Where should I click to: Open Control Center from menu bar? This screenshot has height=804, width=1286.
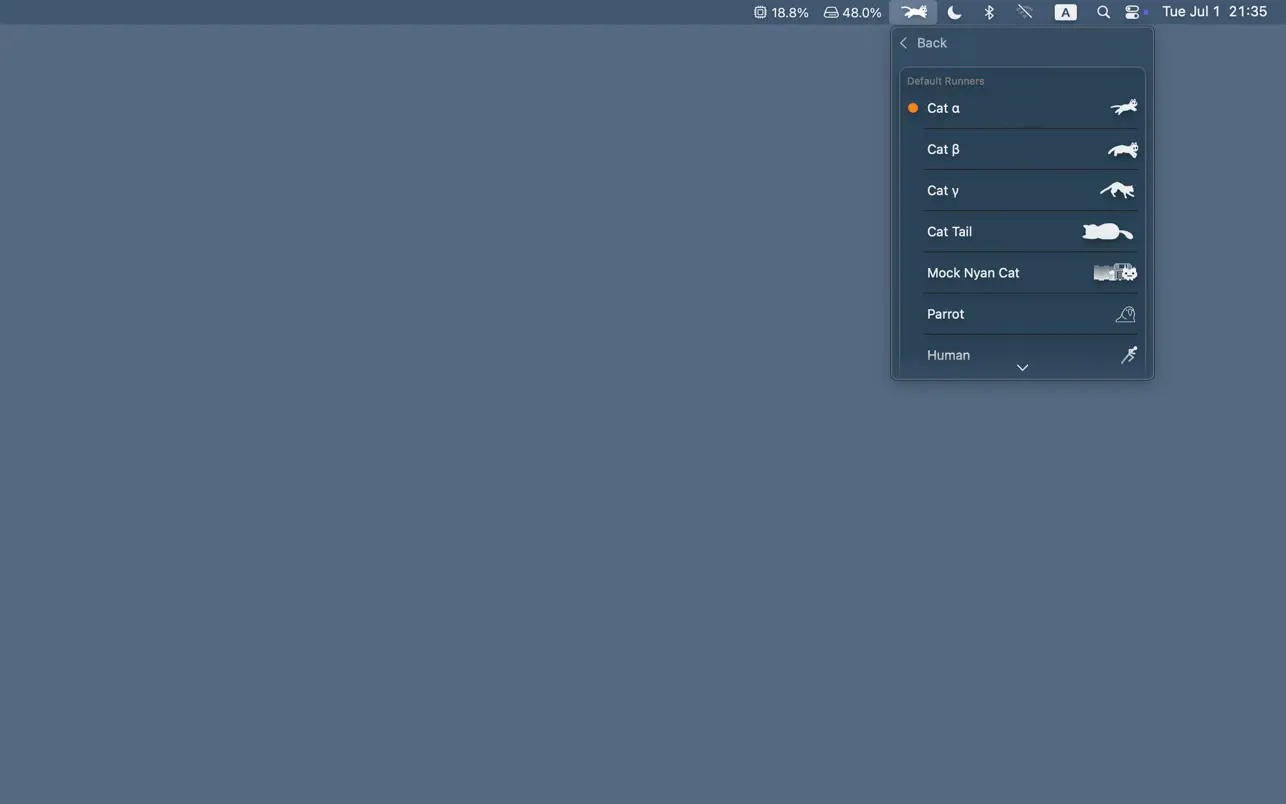click(1132, 12)
